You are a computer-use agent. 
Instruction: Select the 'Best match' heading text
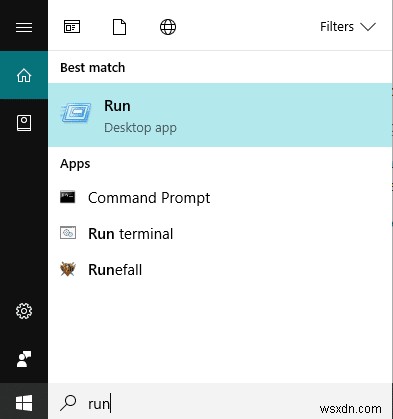pyautogui.click(x=93, y=68)
